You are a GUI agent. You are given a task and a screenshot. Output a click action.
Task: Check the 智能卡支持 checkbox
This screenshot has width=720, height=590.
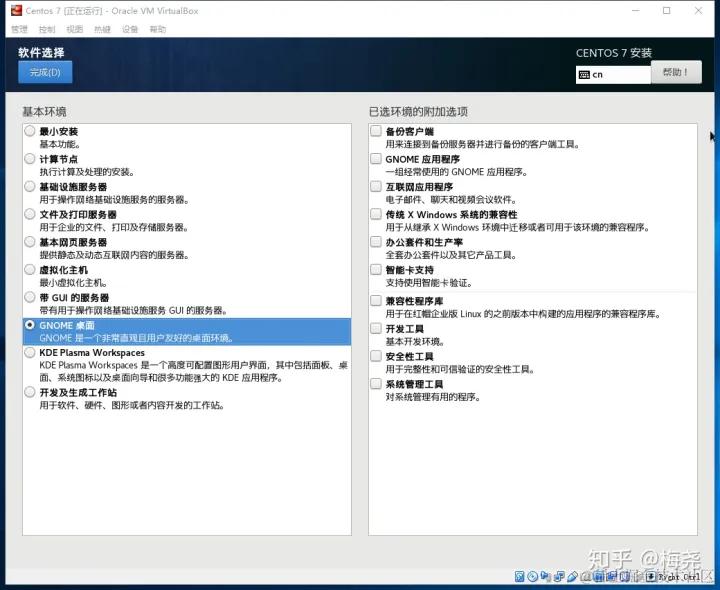[x=376, y=269]
